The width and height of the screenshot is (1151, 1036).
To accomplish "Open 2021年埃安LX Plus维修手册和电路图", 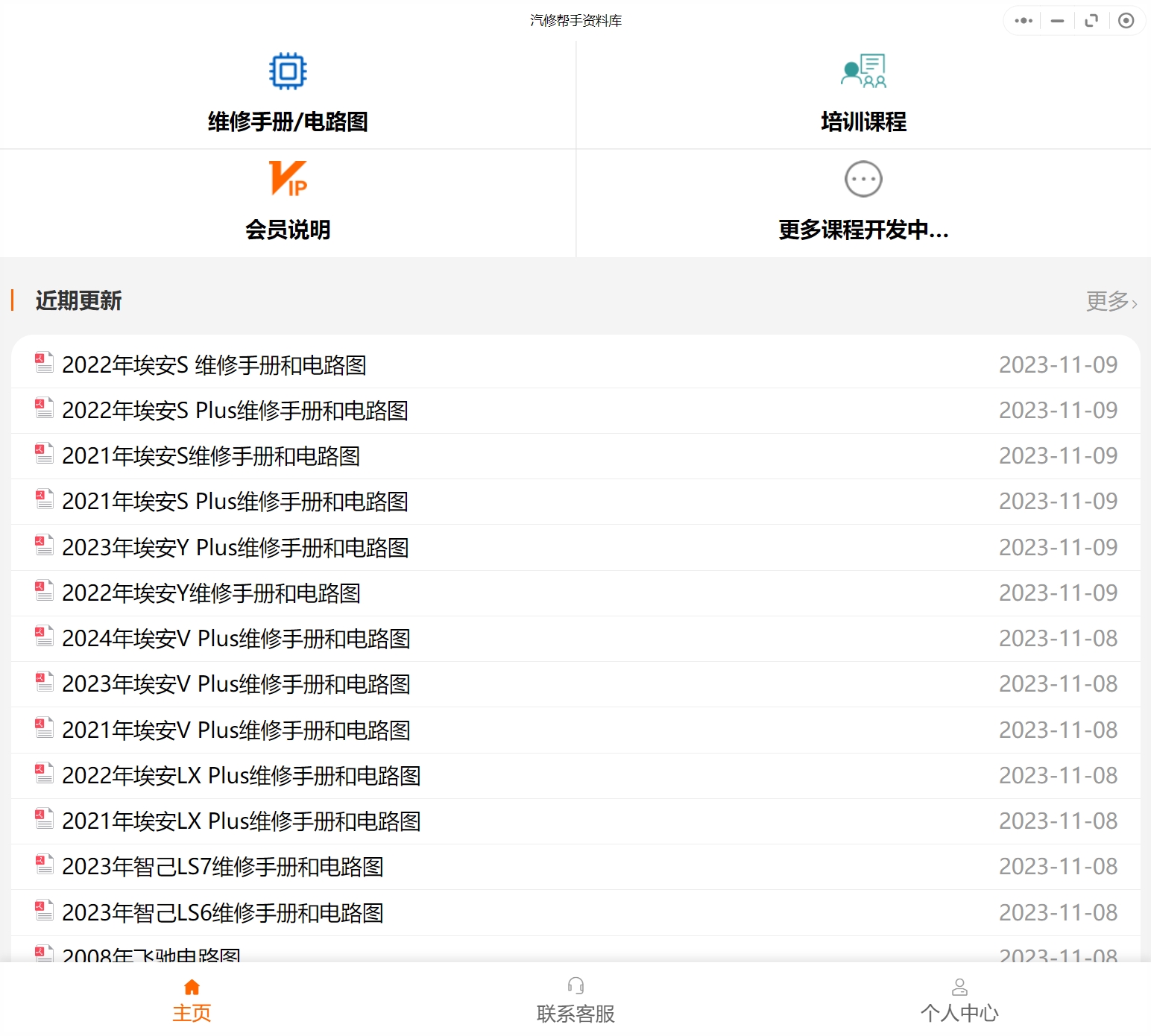I will click(241, 820).
